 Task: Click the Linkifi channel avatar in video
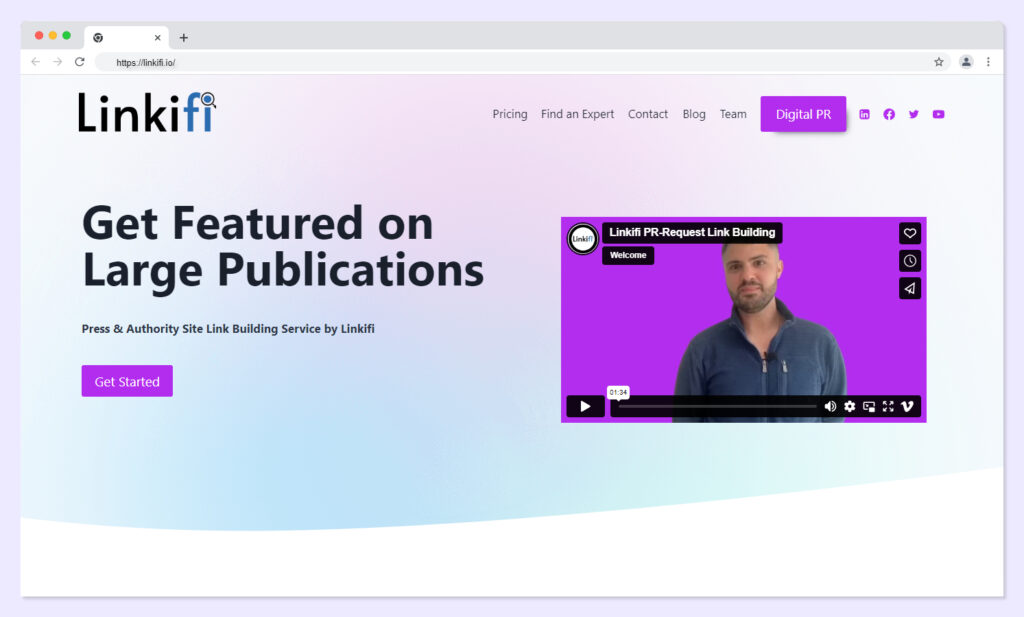(x=582, y=238)
